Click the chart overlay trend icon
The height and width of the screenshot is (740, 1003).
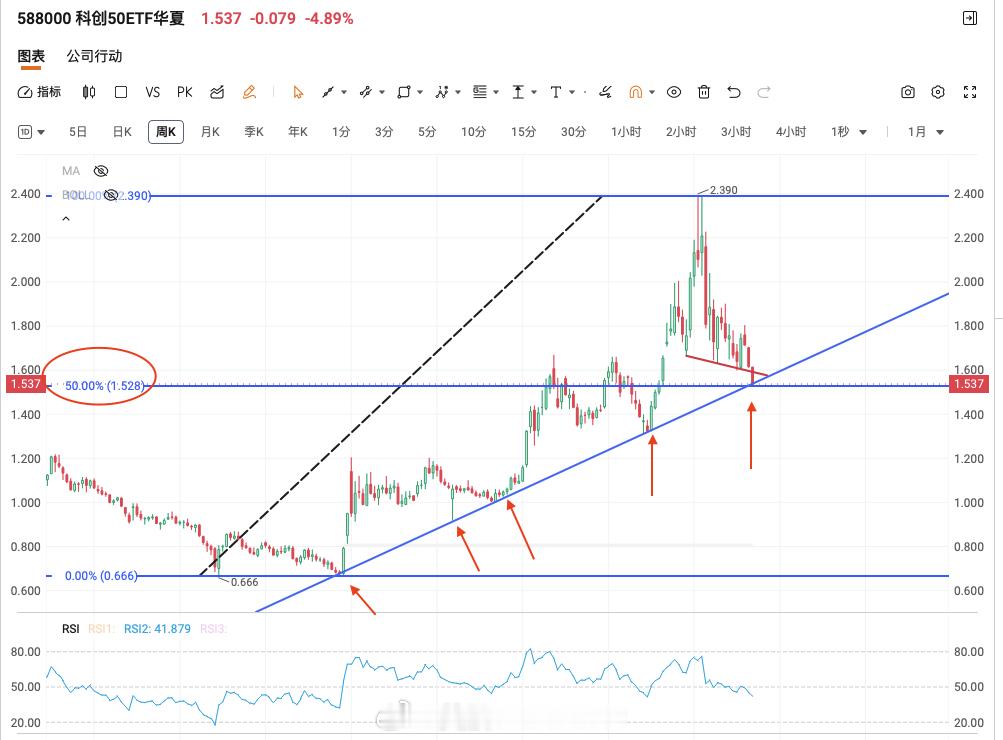(217, 92)
